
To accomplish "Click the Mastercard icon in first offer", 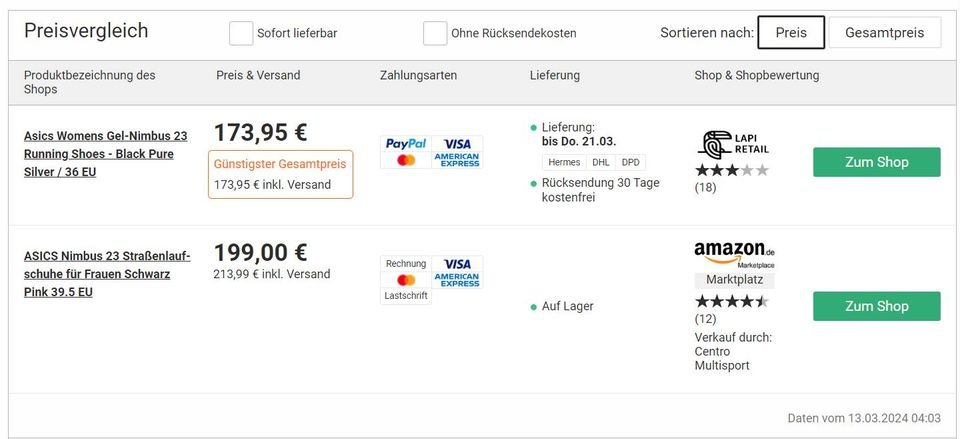I will (406, 160).
